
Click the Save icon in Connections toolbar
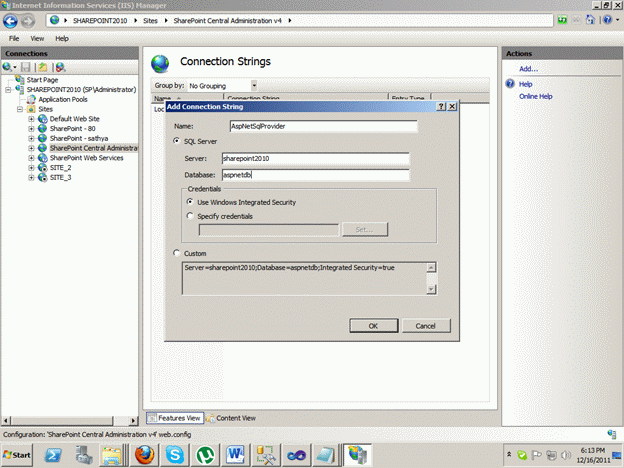coord(26,67)
